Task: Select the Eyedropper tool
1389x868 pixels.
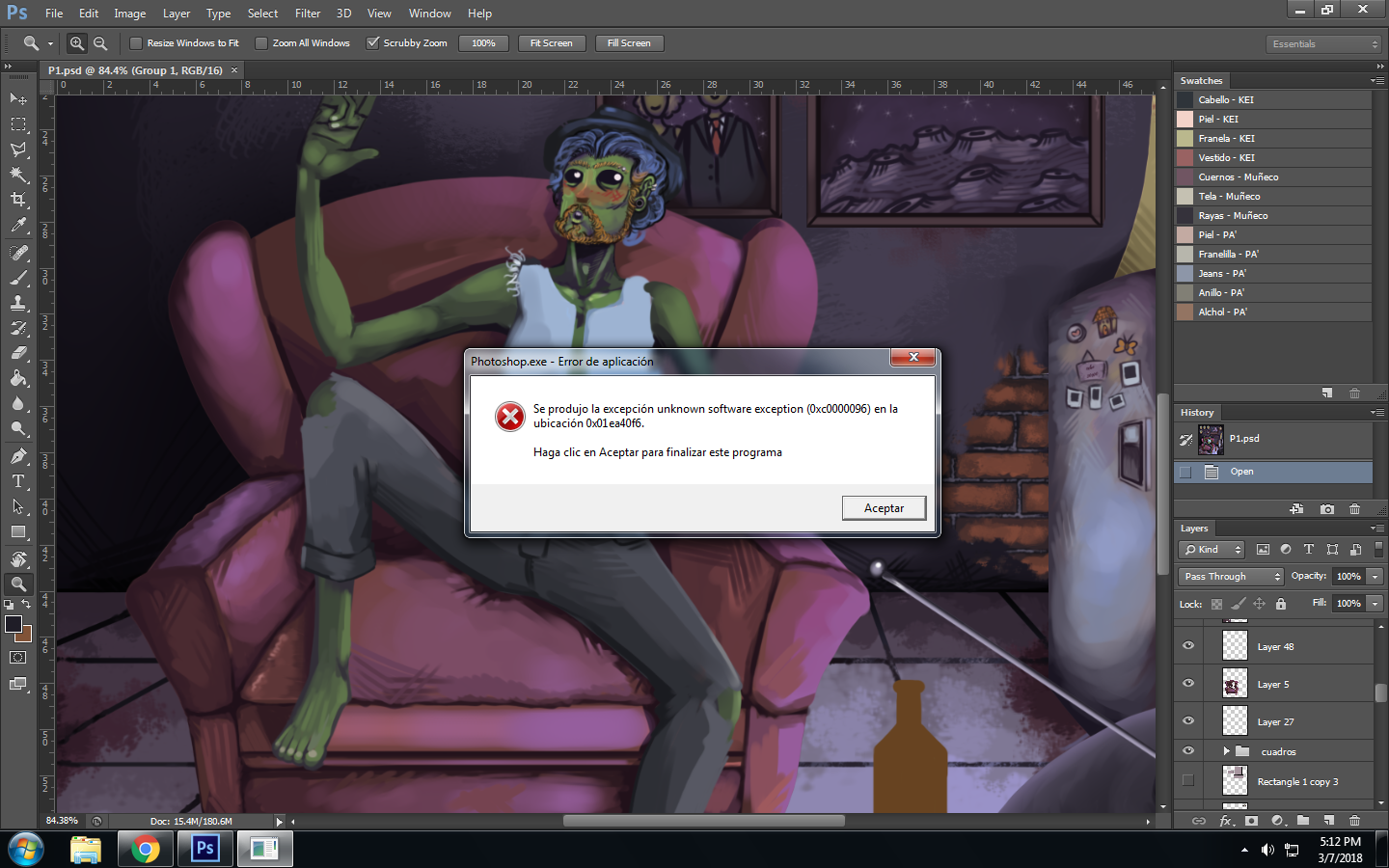Action: coord(18,225)
